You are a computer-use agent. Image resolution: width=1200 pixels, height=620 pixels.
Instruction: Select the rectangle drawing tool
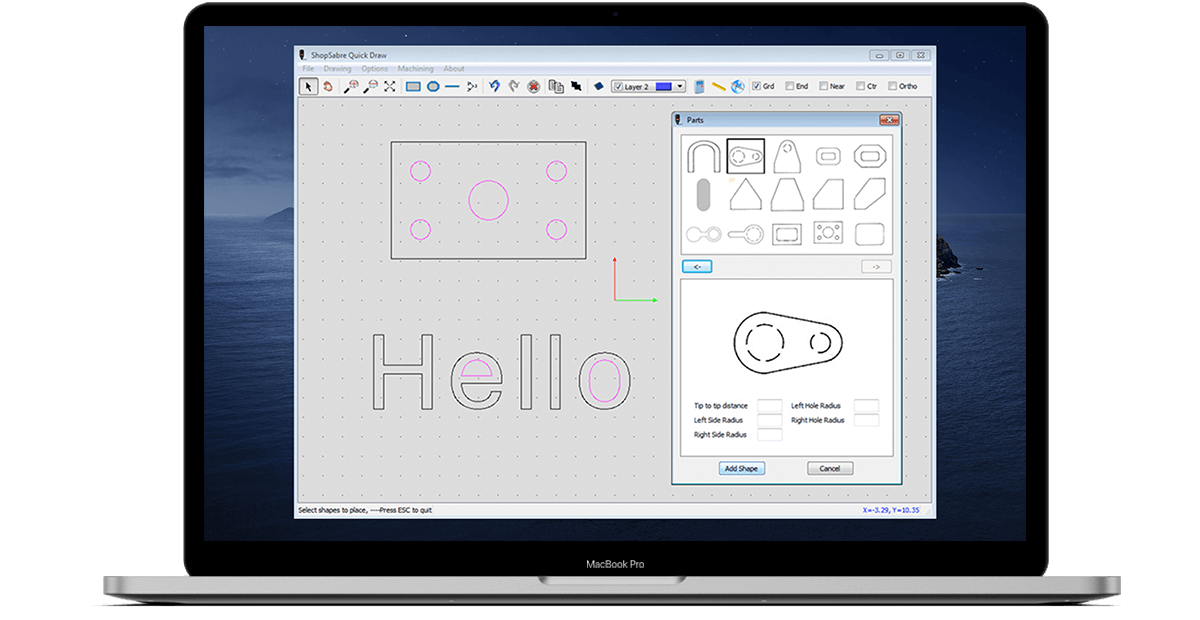point(413,87)
